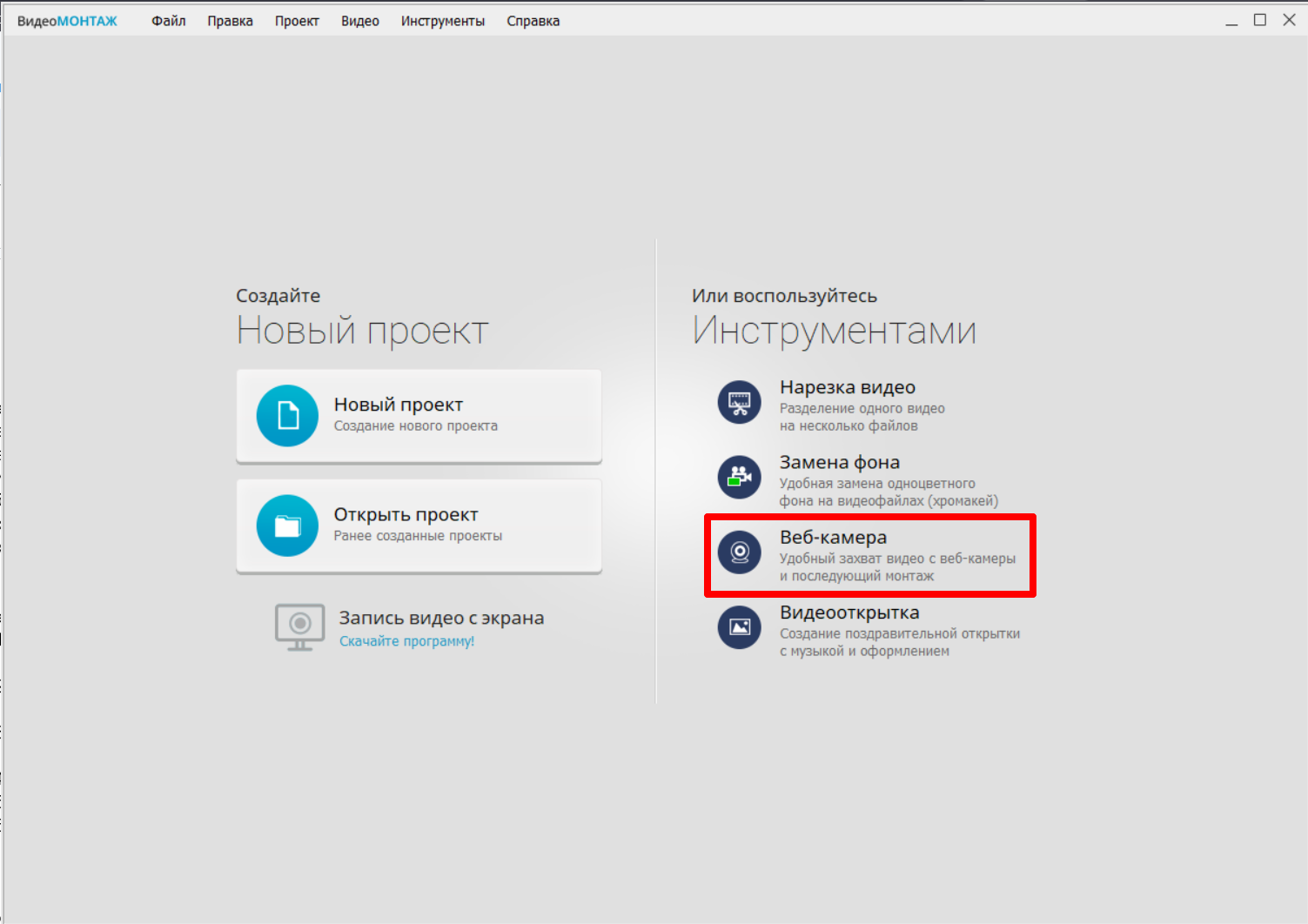Click the Ранее созданные проекты subtitle
1308x924 pixels.
coord(418,536)
